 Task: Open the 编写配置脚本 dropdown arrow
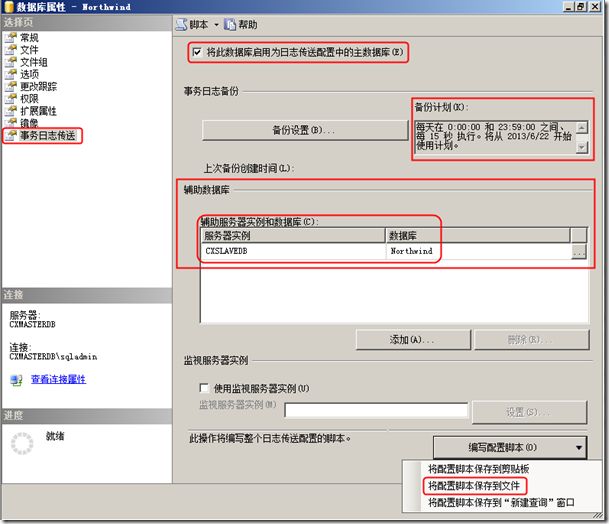pyautogui.click(x=579, y=448)
